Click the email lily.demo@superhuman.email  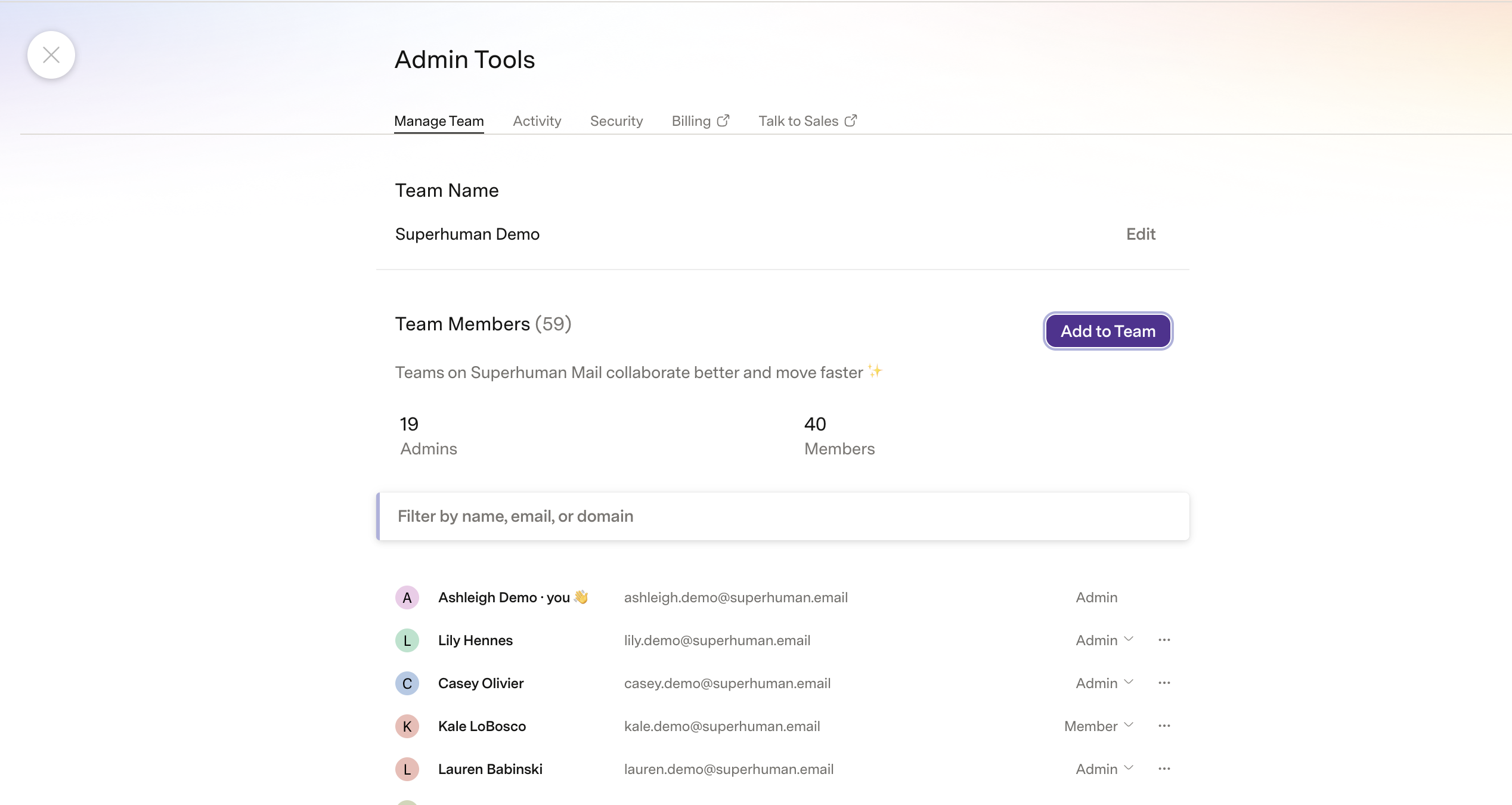point(717,640)
